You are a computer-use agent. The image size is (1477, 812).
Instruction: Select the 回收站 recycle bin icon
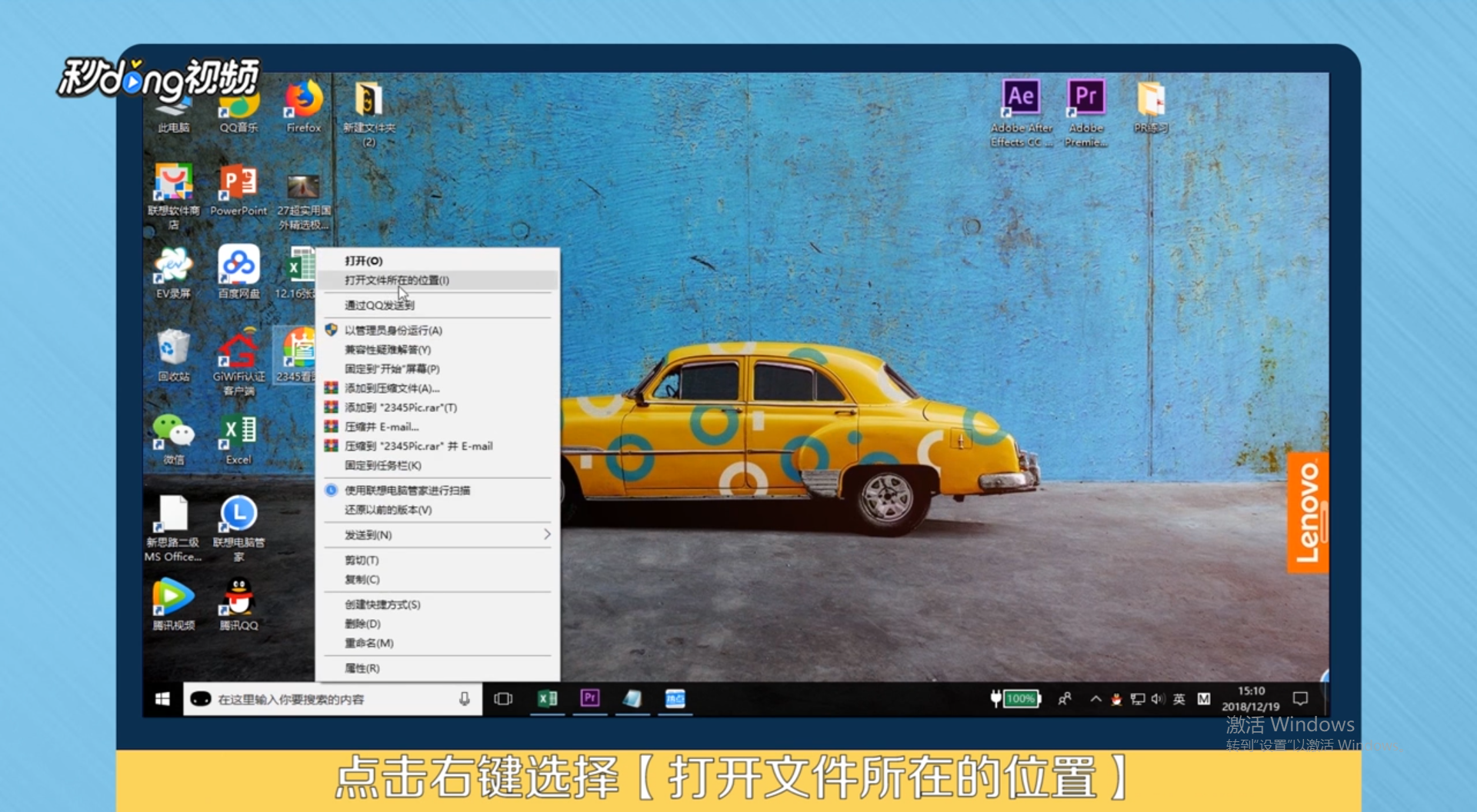[x=174, y=355]
